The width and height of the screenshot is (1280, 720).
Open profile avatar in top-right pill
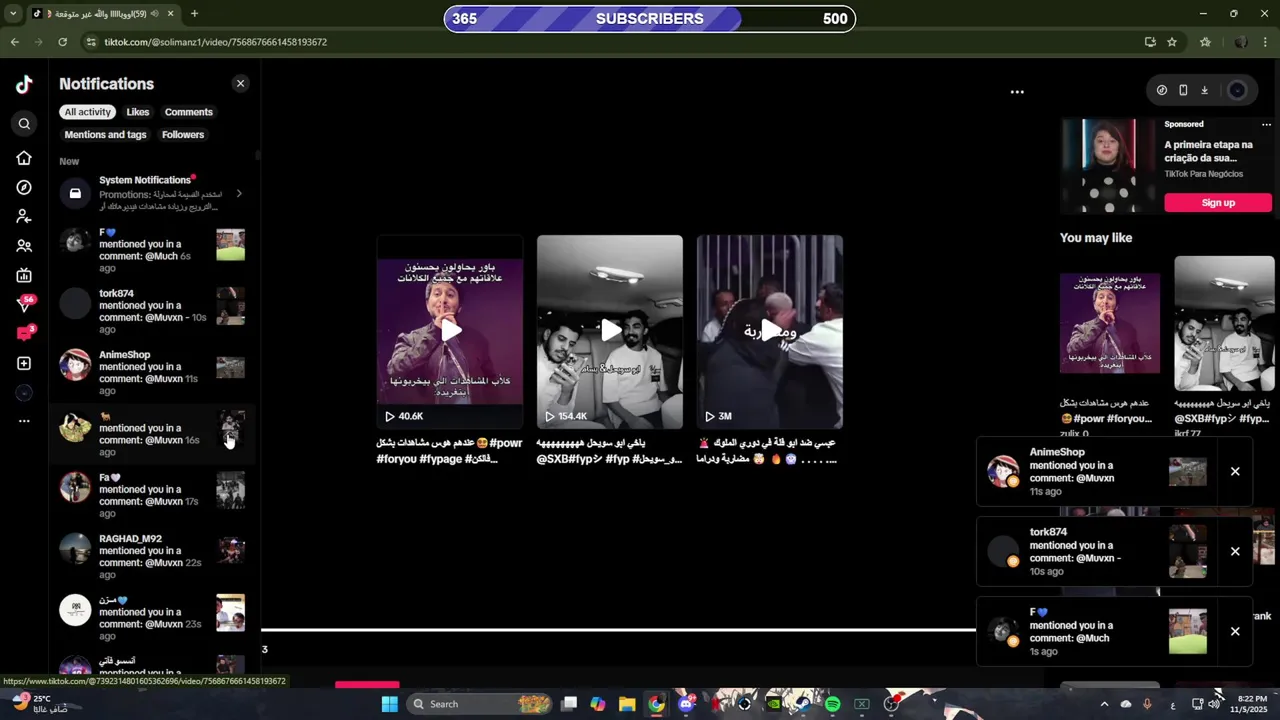(1237, 90)
